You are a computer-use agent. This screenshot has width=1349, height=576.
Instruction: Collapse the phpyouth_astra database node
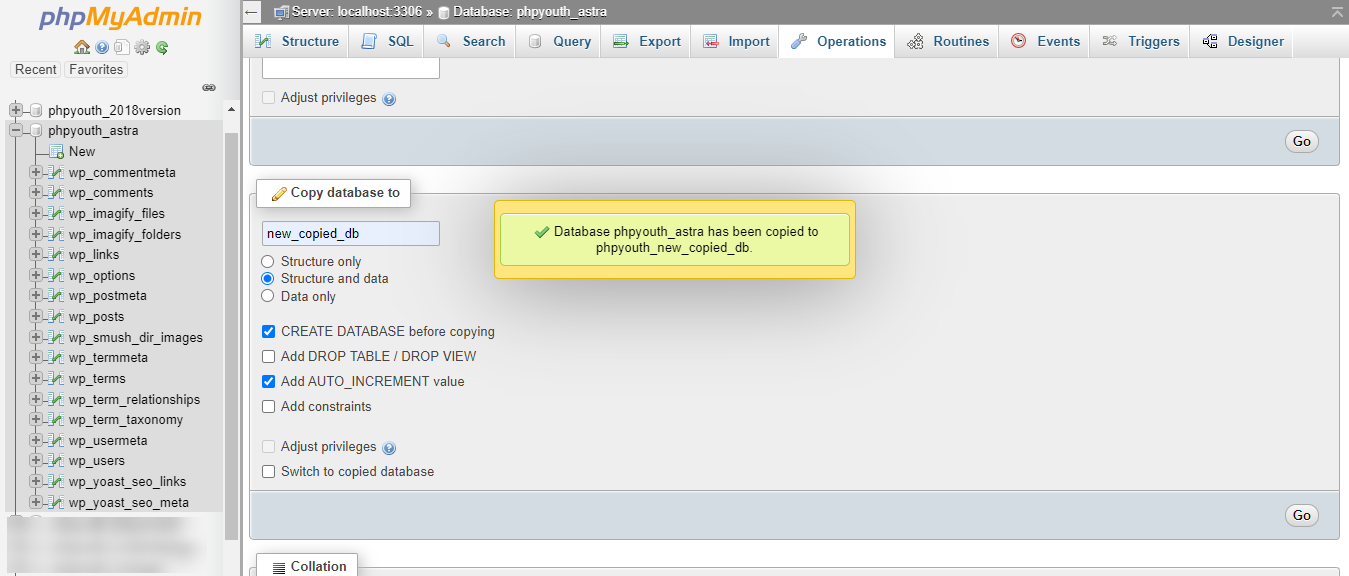point(15,131)
